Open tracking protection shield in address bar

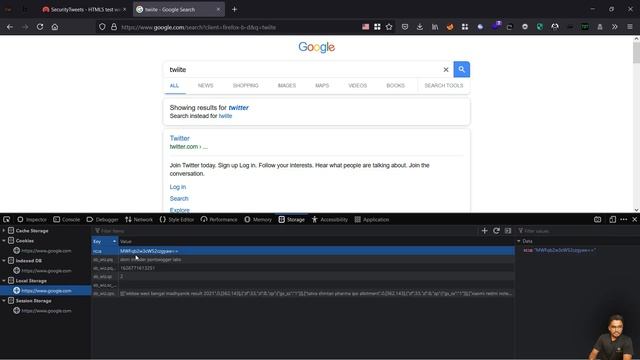(102, 27)
